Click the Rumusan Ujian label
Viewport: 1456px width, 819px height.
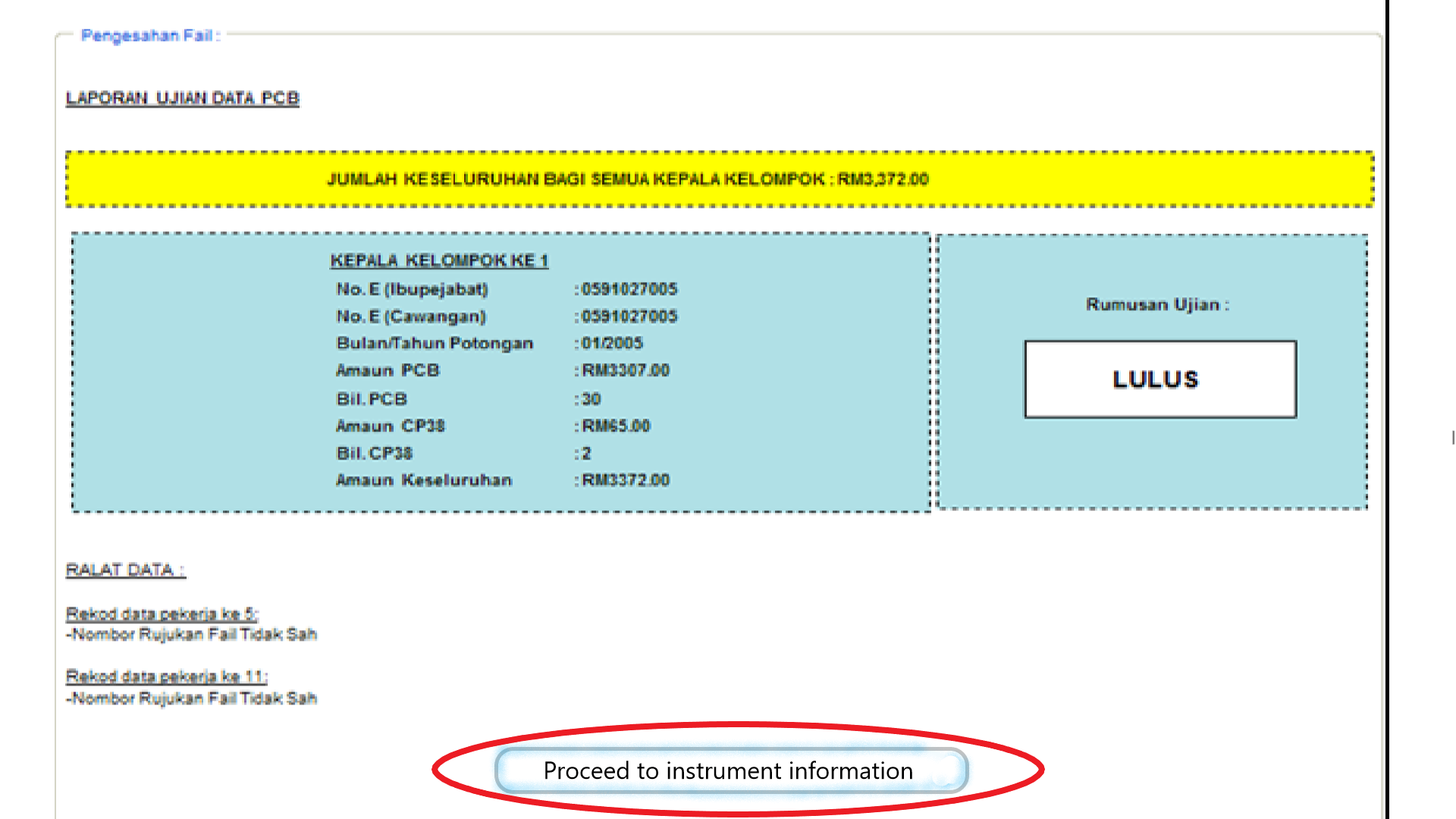[1157, 305]
